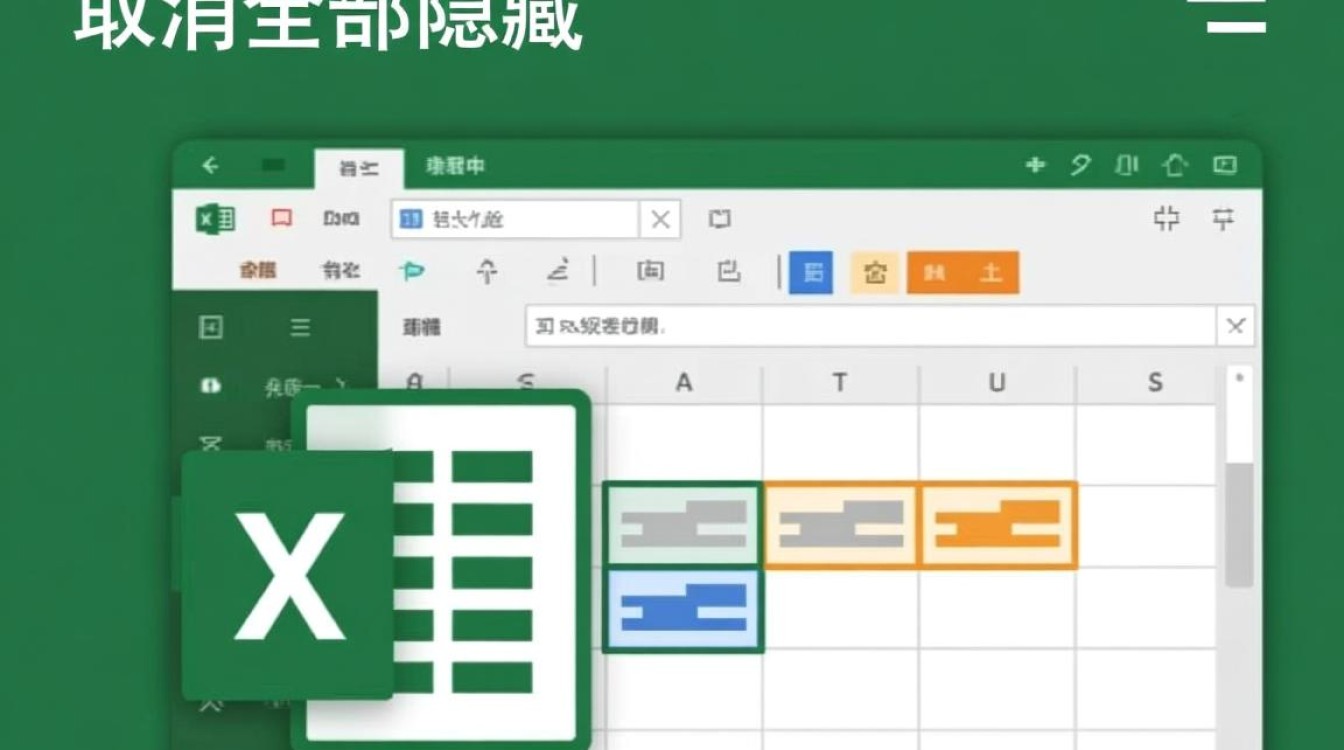Open the white hamburger menu at top right

pyautogui.click(x=1237, y=15)
